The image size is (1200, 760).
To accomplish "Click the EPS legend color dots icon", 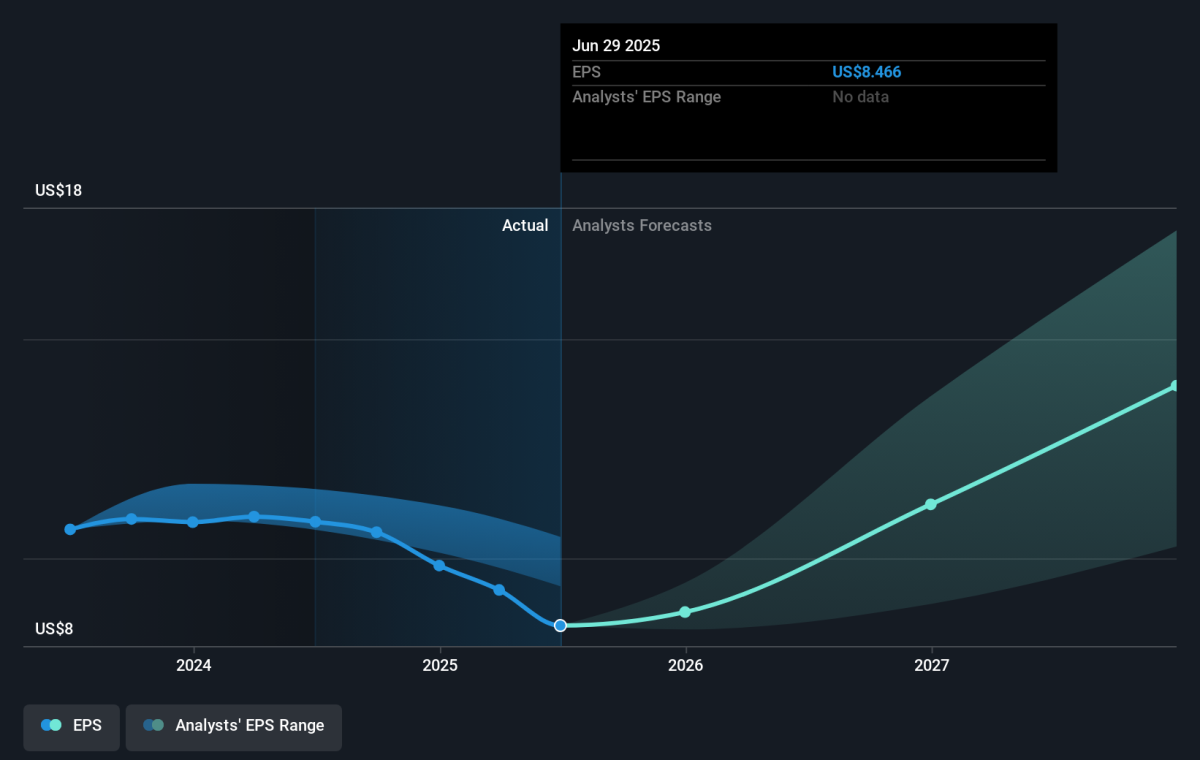I will tap(51, 726).
